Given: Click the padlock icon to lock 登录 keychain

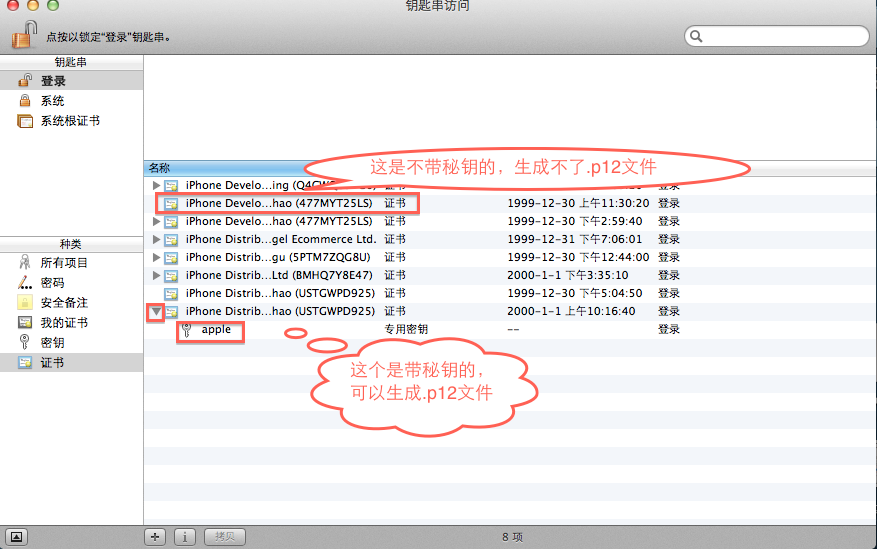Looking at the screenshot, I should tap(24, 35).
